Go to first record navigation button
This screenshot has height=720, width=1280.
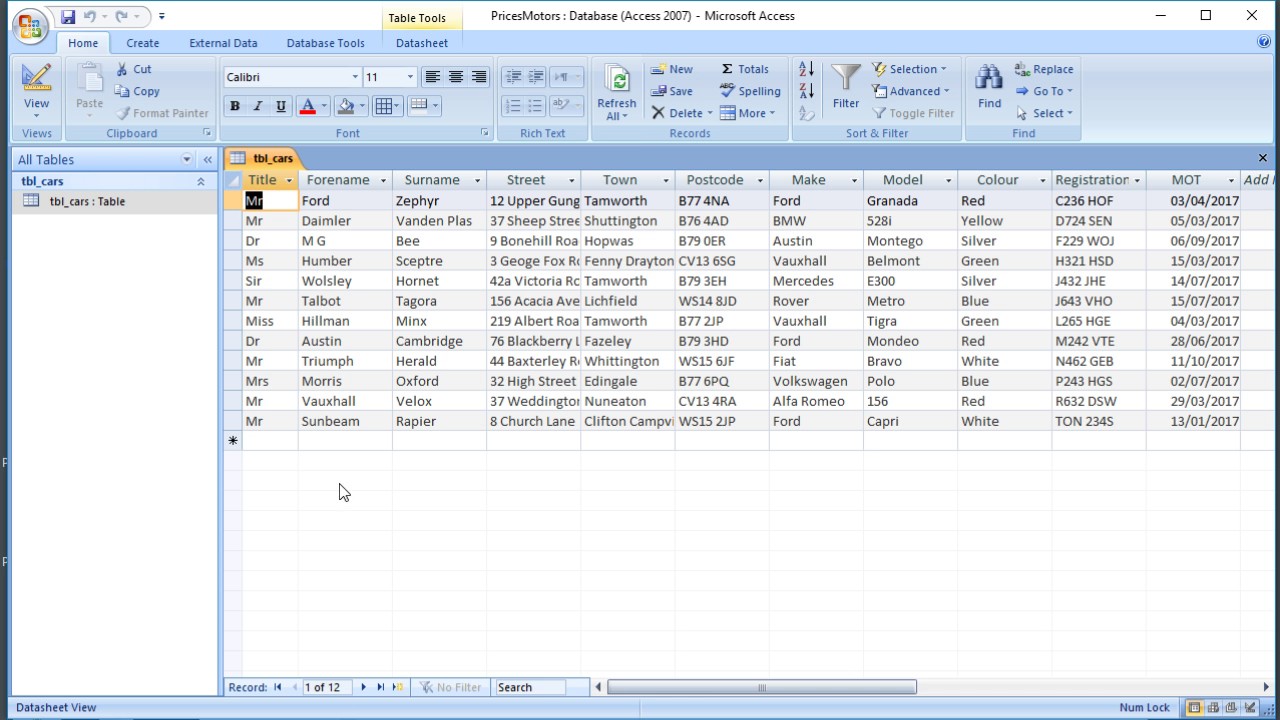click(x=278, y=687)
